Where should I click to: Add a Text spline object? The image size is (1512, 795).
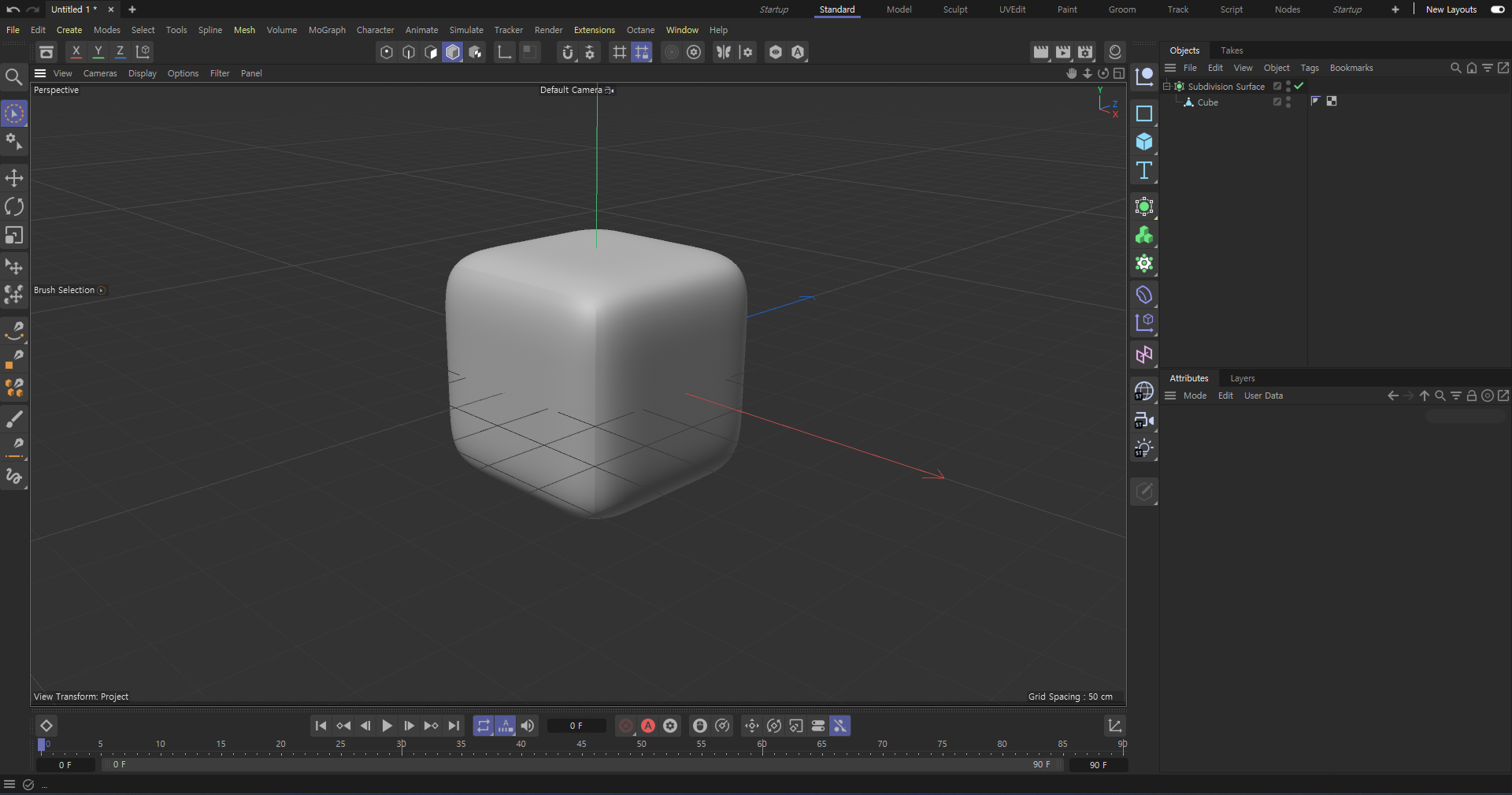pyautogui.click(x=1144, y=171)
